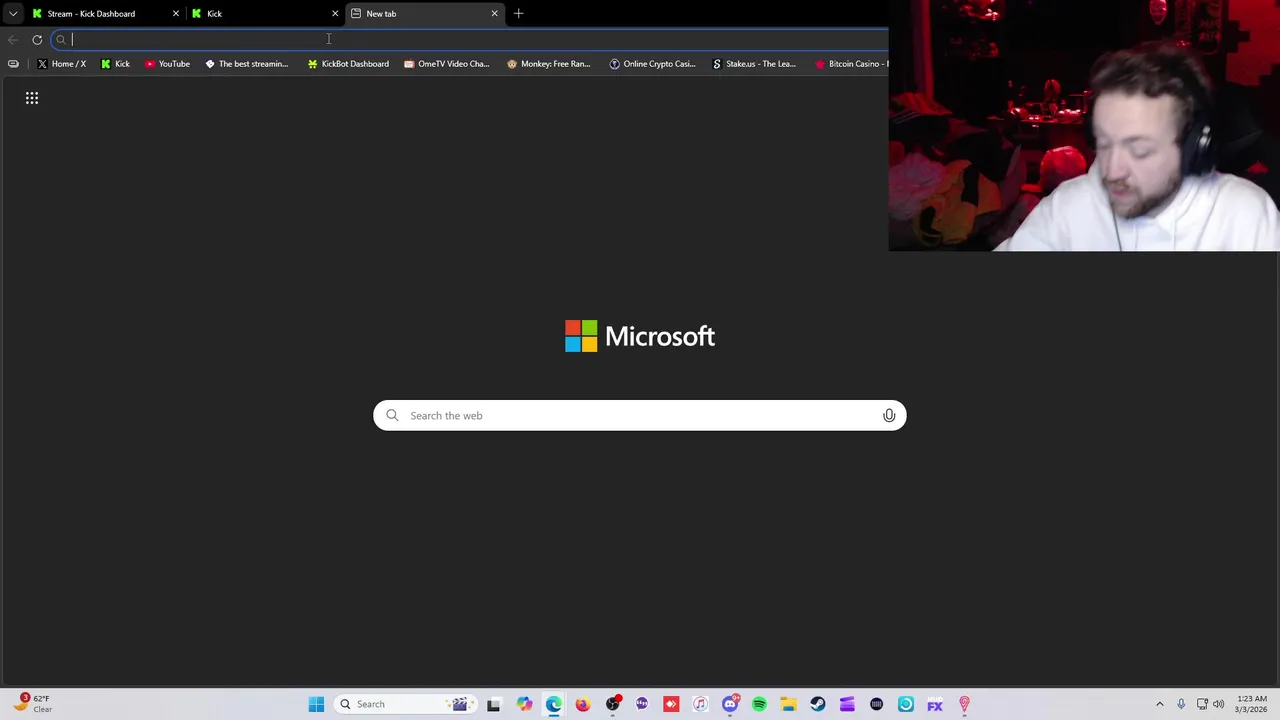Open the Monkey: Free Random bookmark
The width and height of the screenshot is (1280, 720).
point(548,64)
